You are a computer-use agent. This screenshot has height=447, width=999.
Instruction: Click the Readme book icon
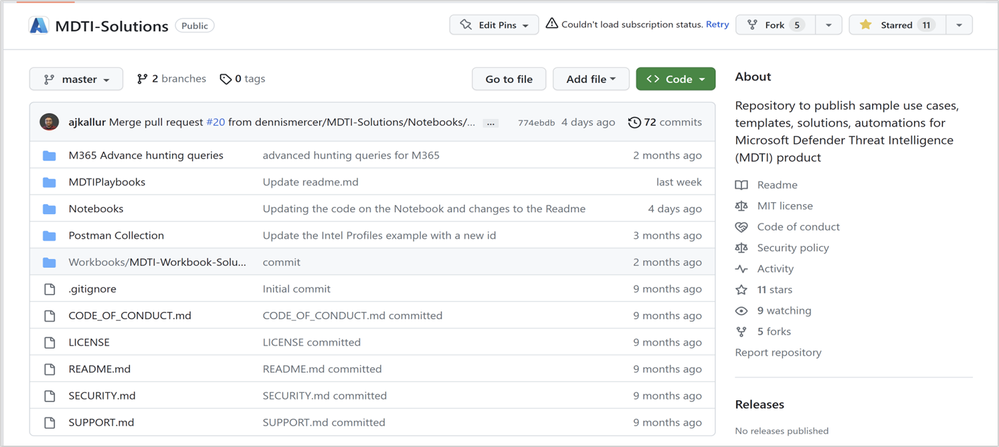tap(741, 185)
